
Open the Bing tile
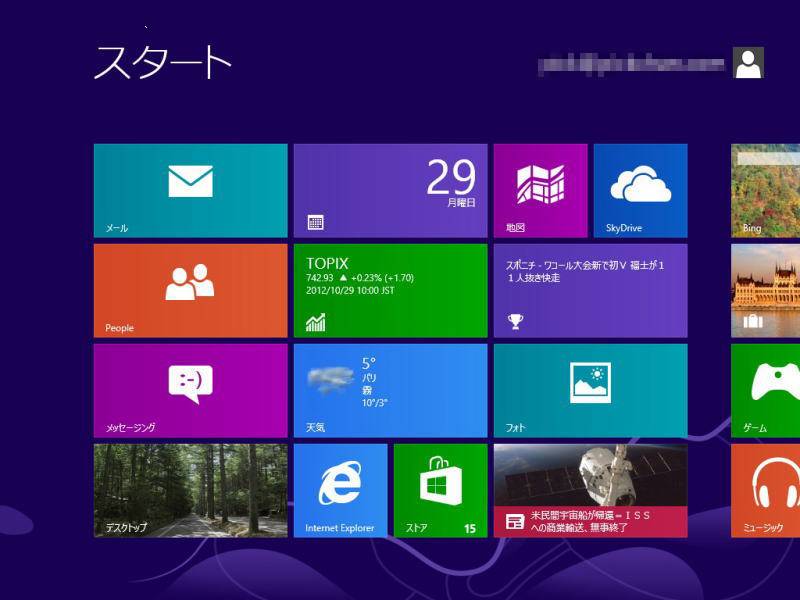(765, 190)
